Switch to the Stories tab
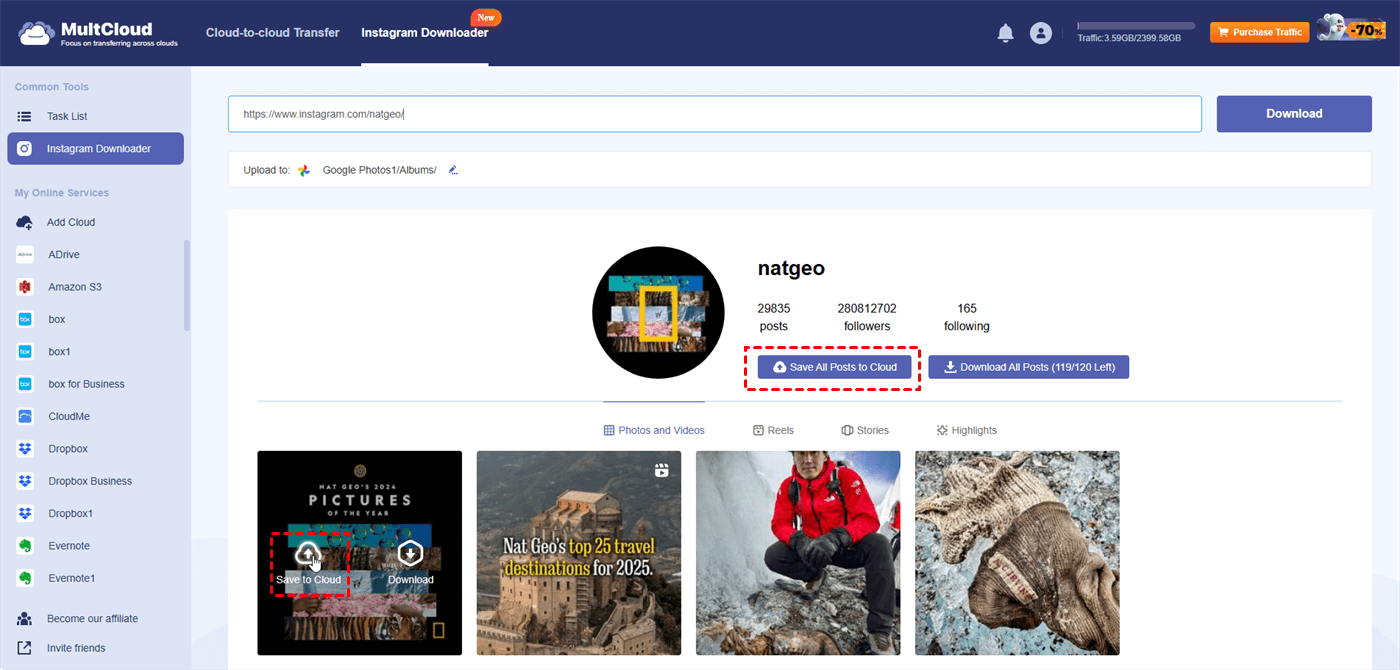Viewport: 1400px width, 670px height. [865, 430]
